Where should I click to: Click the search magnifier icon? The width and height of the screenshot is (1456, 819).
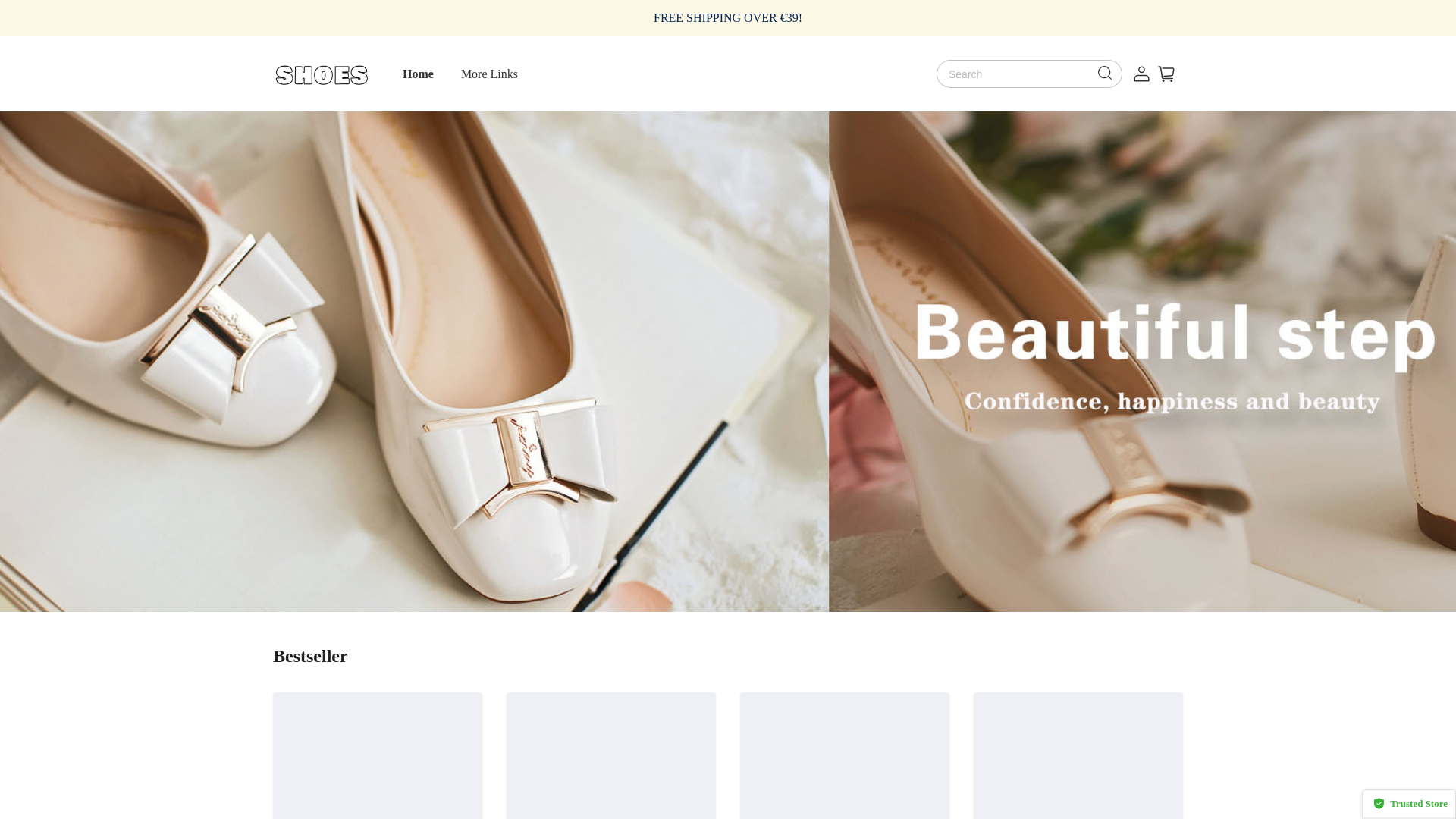point(1104,74)
